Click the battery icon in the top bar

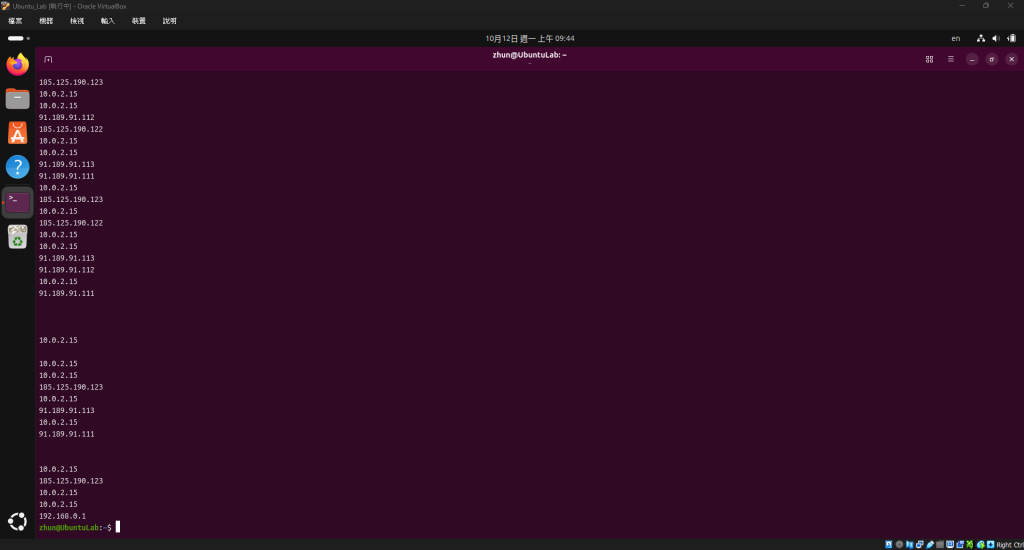(x=1012, y=39)
